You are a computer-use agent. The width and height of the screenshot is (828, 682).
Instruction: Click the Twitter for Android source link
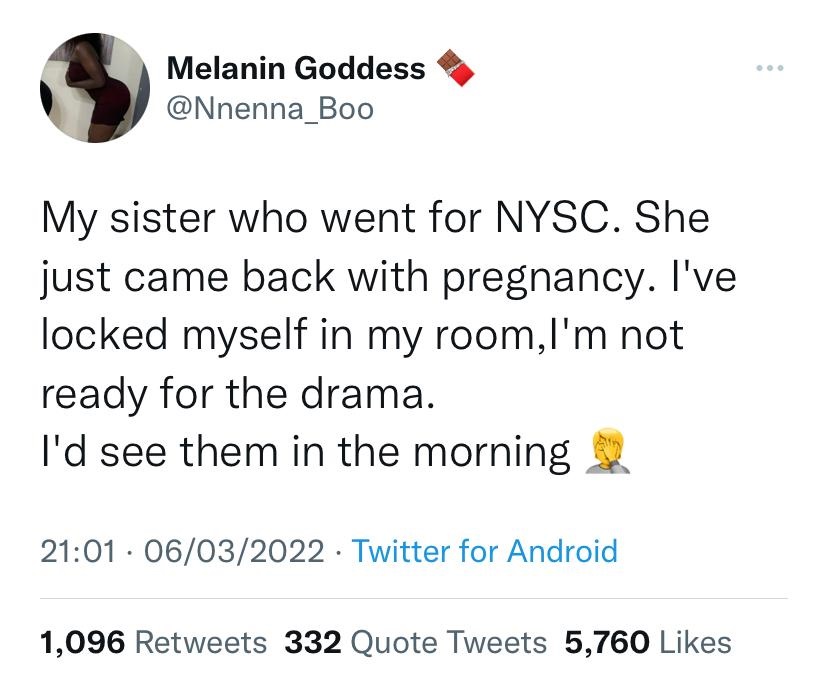(x=485, y=550)
